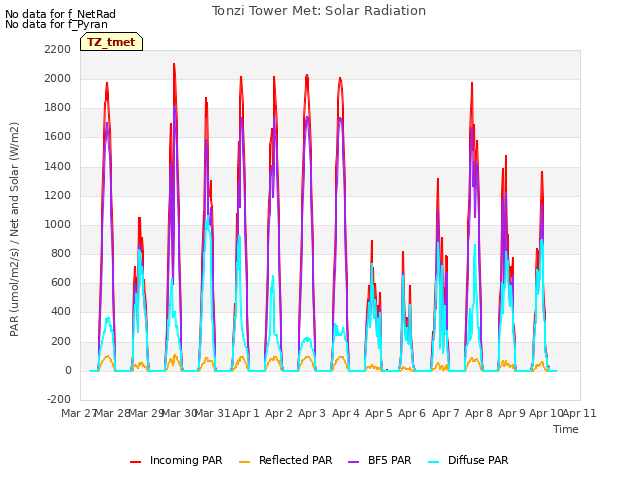The width and height of the screenshot is (640, 480).
Task: Click the Apr 1 x-axis date label
Action: pyautogui.click(x=246, y=413)
